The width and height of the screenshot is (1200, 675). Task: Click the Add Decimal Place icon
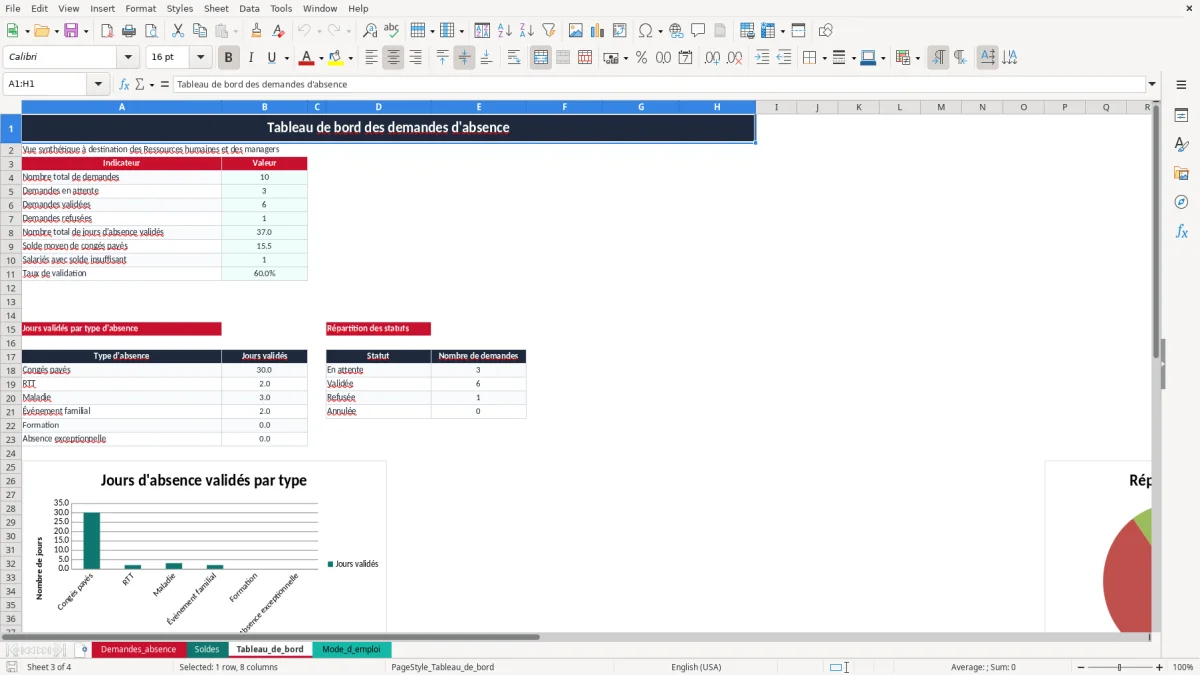pos(712,58)
